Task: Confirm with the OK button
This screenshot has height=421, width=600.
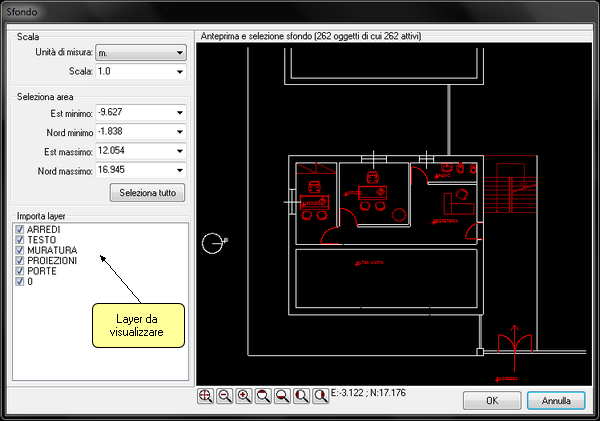Action: [x=491, y=400]
